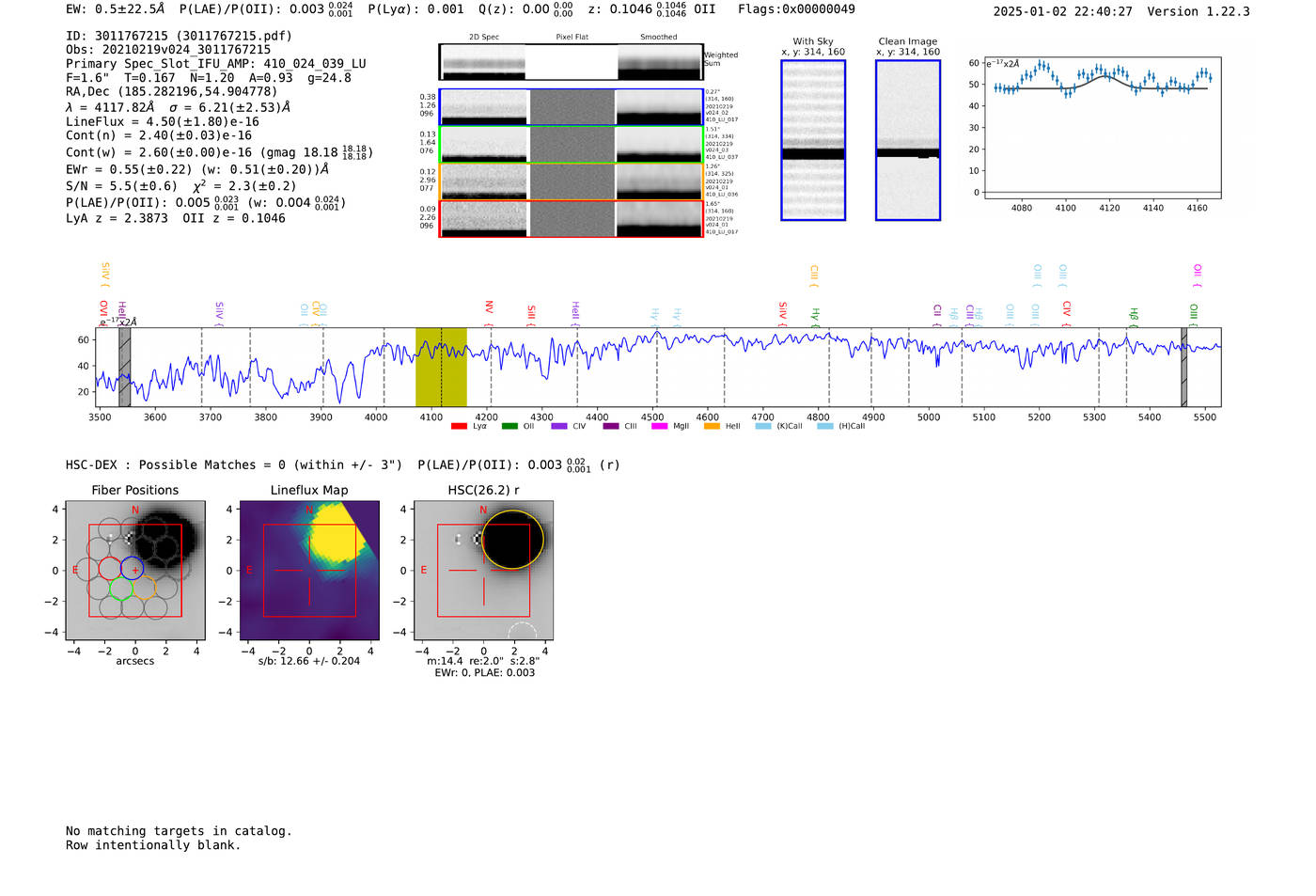
Task: Click the Cont(w) gmag 18.18 line
Action: [x=220, y=151]
